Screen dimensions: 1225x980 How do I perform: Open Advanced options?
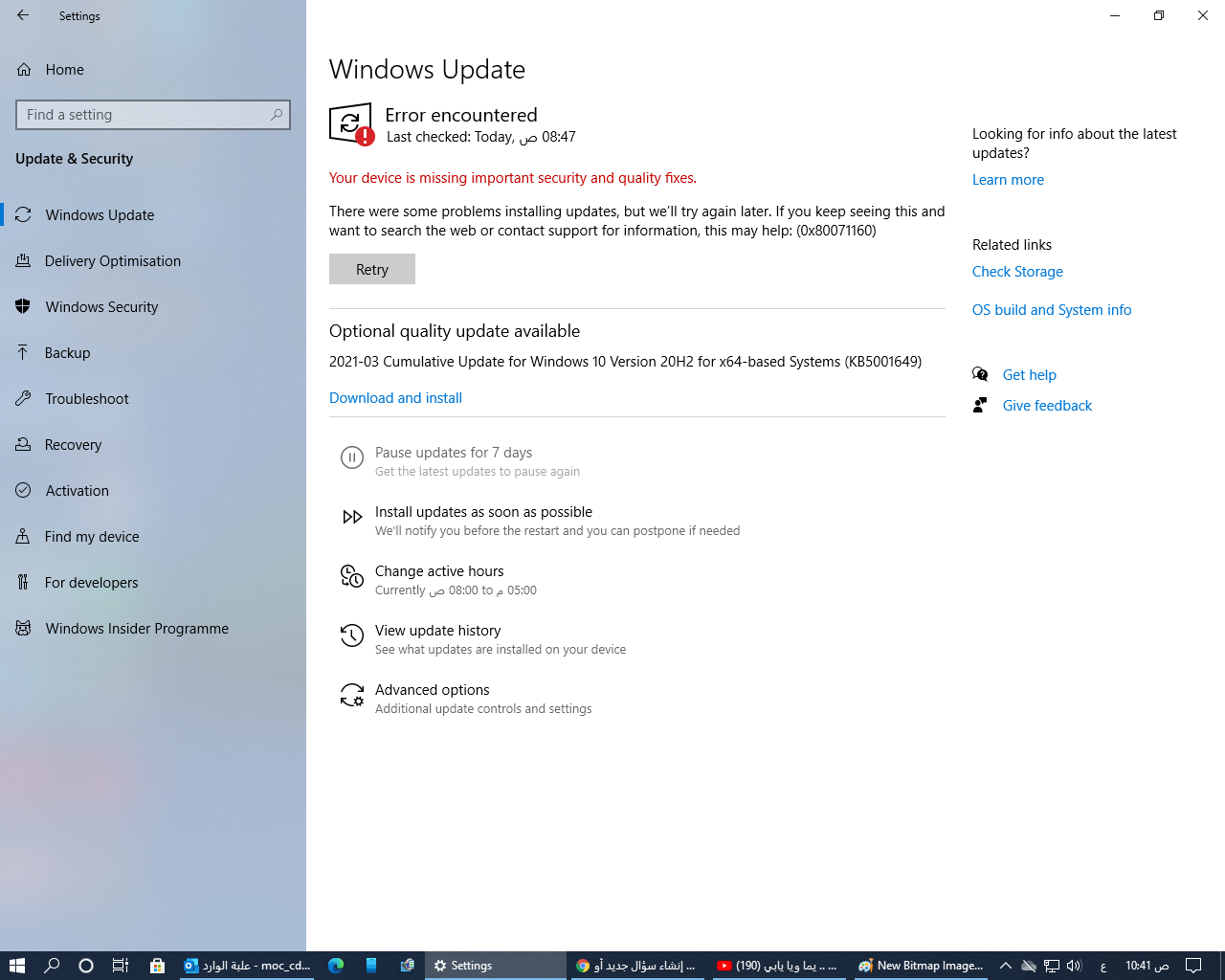pos(433,690)
